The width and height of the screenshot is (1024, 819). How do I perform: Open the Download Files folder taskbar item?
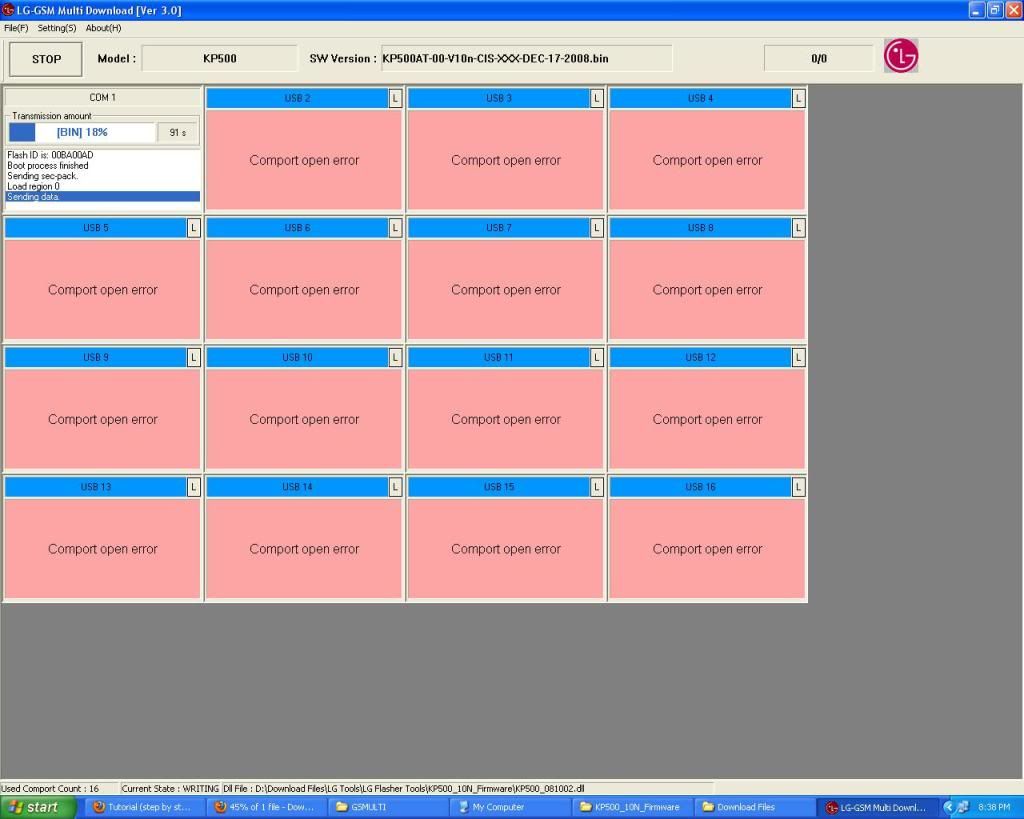tap(752, 807)
